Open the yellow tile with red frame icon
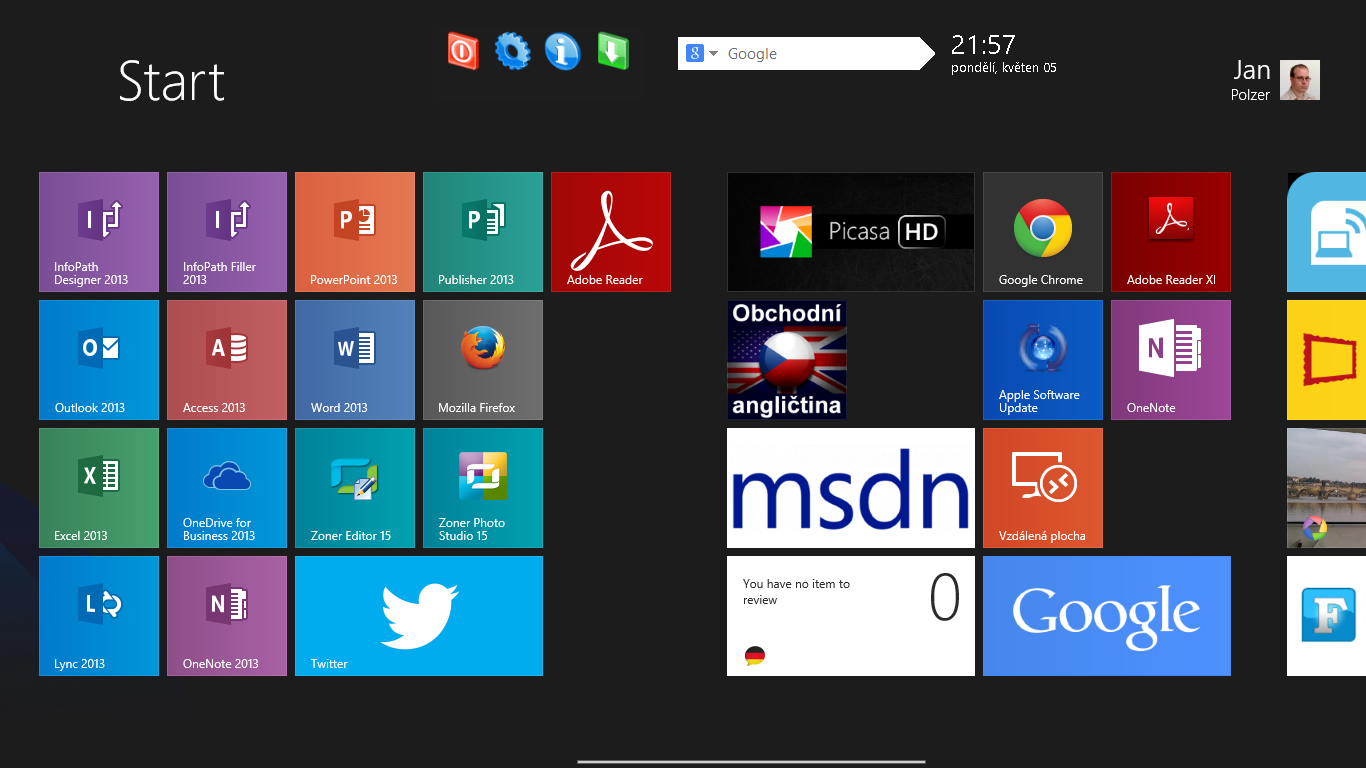The image size is (1366, 768). [x=1327, y=360]
